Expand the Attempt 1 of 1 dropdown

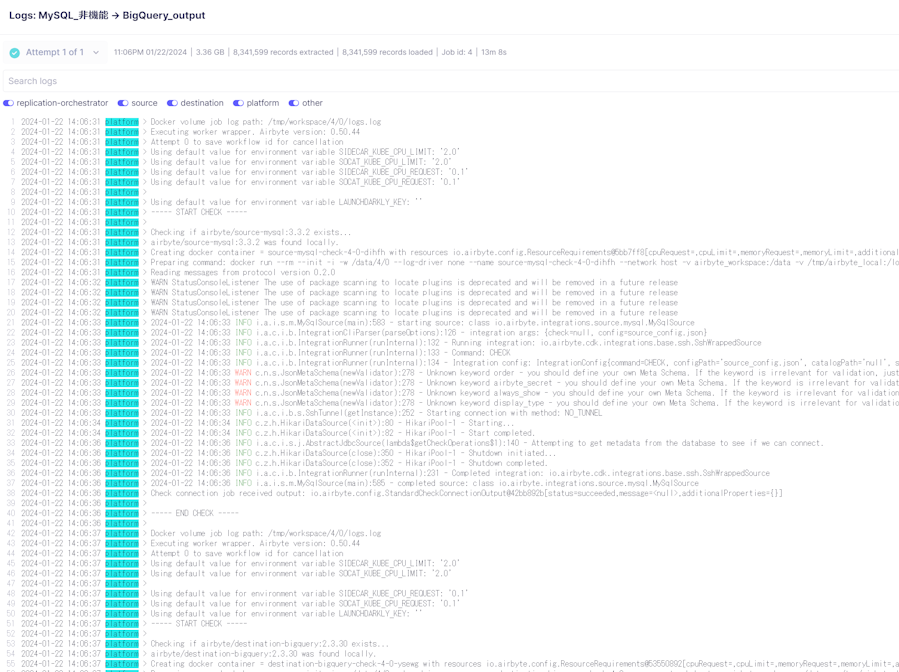click(x=54, y=52)
